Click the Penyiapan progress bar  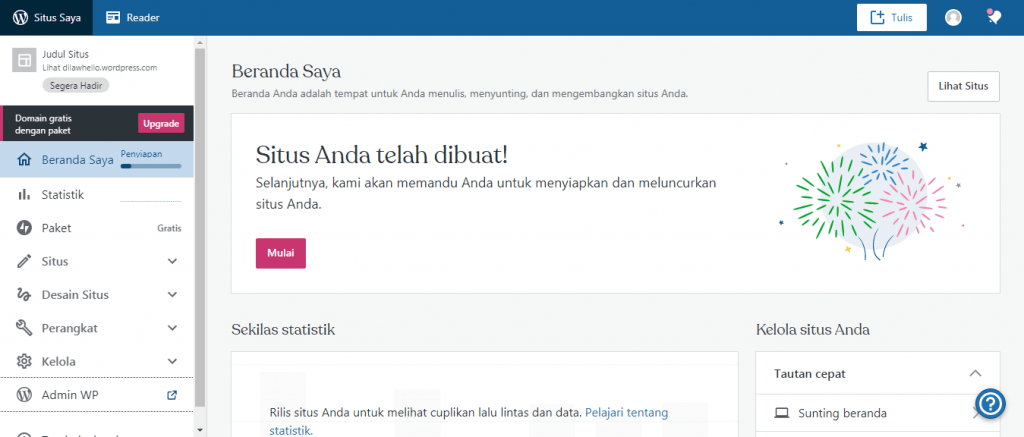coord(151,166)
